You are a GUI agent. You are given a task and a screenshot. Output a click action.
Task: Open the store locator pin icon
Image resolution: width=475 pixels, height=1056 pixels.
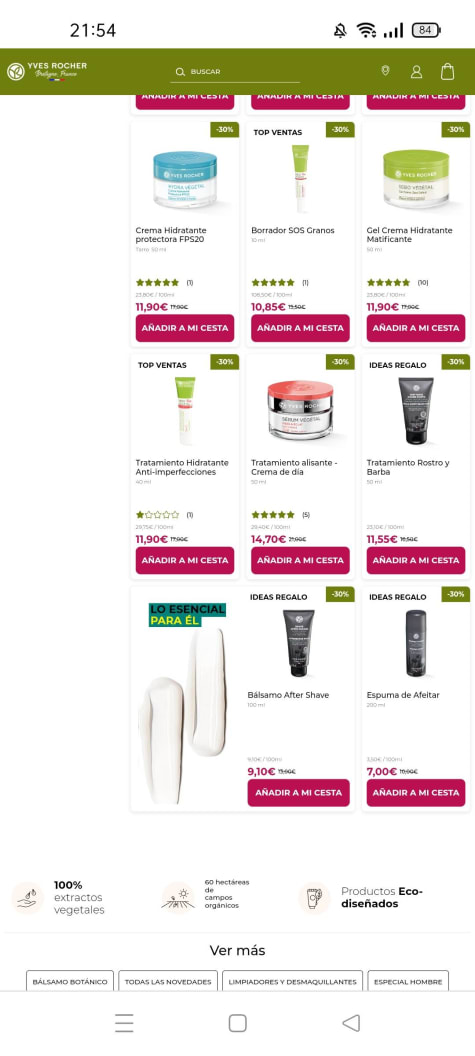385,71
